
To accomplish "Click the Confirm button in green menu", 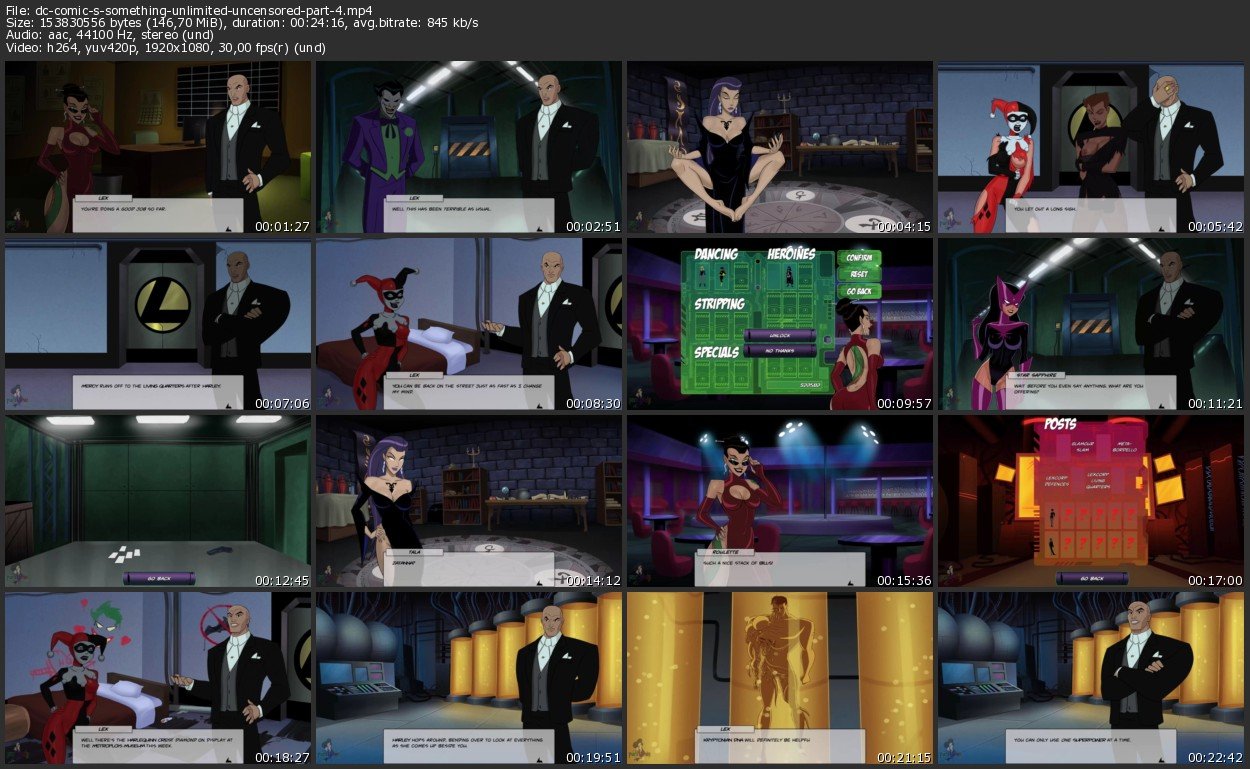I will tap(858, 257).
